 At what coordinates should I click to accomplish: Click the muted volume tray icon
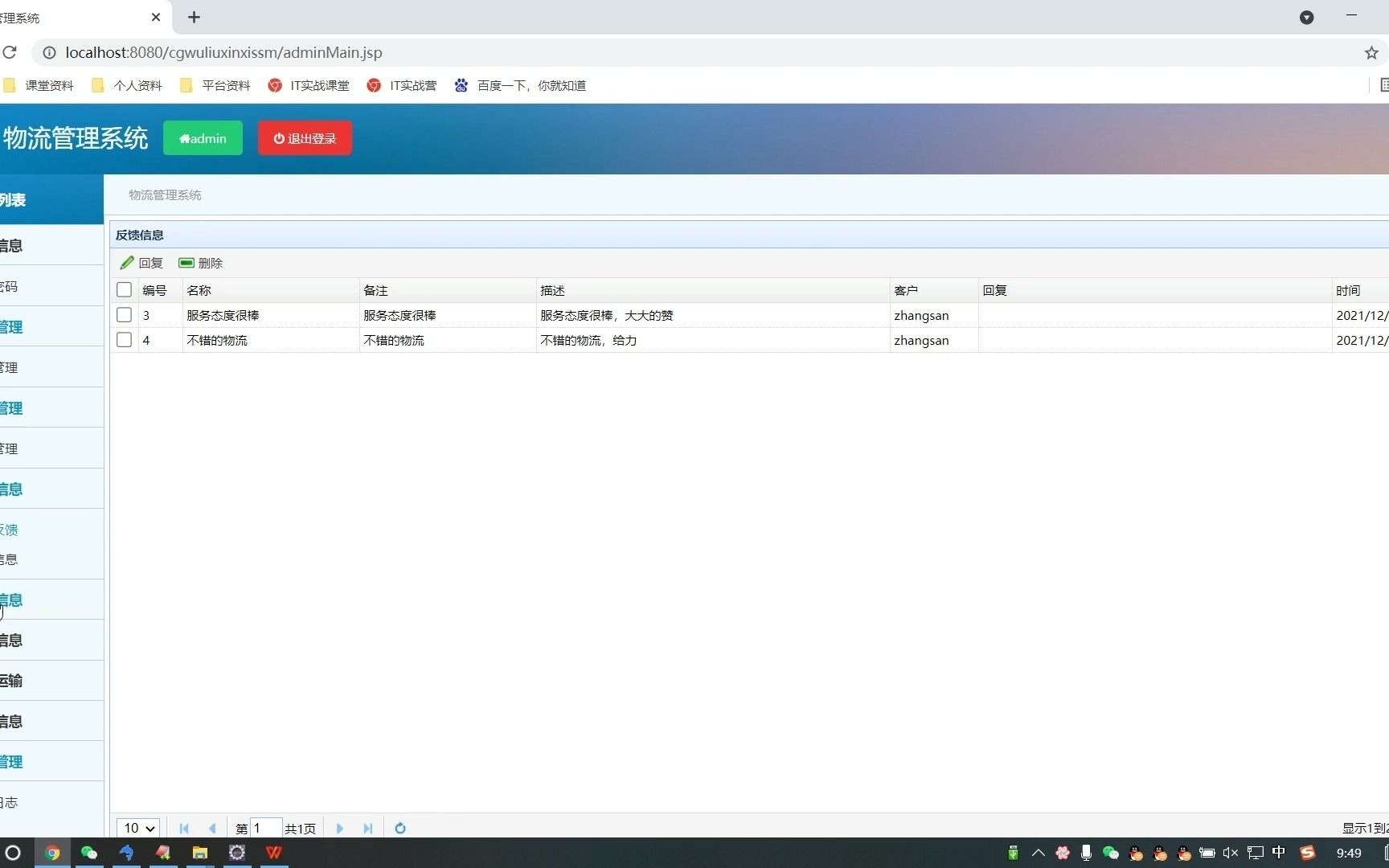(x=1231, y=853)
